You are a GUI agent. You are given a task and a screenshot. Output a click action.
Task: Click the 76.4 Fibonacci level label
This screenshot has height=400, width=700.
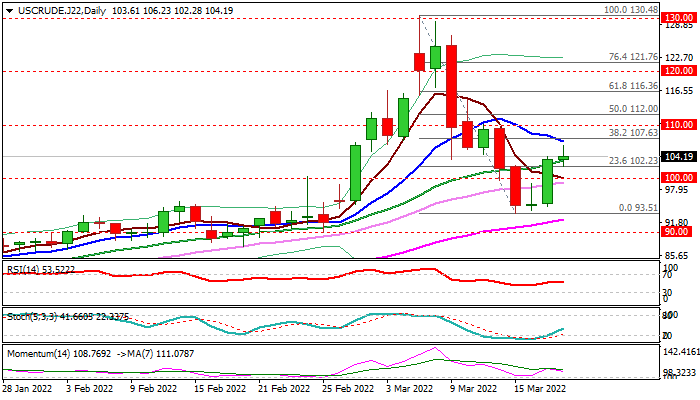(x=634, y=57)
